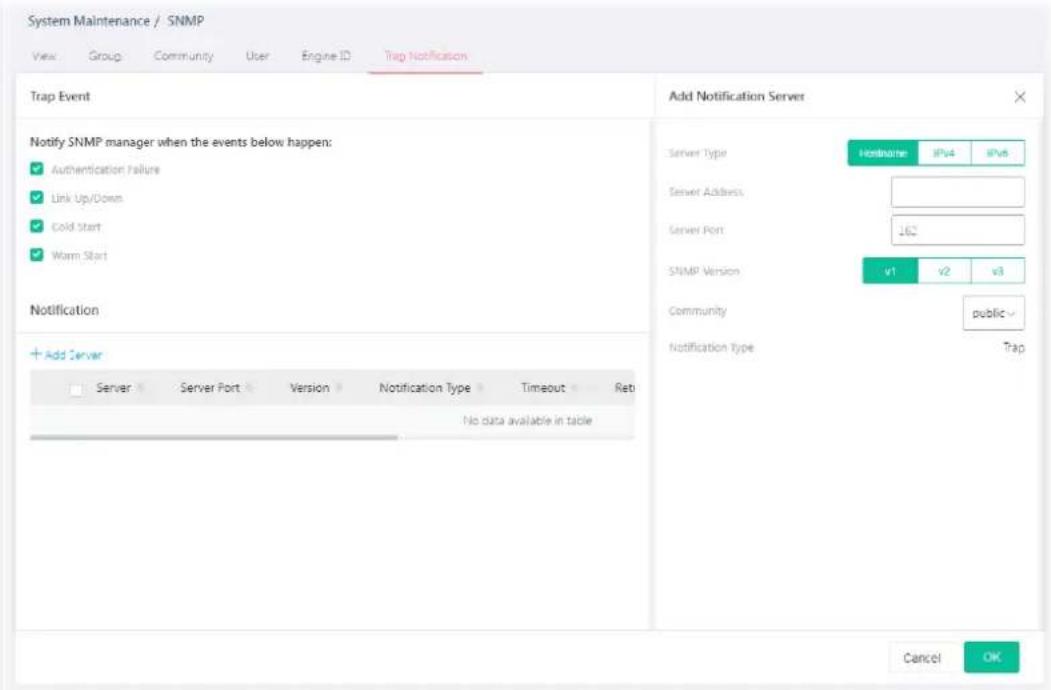Open the Engine ID tab

tap(326, 56)
